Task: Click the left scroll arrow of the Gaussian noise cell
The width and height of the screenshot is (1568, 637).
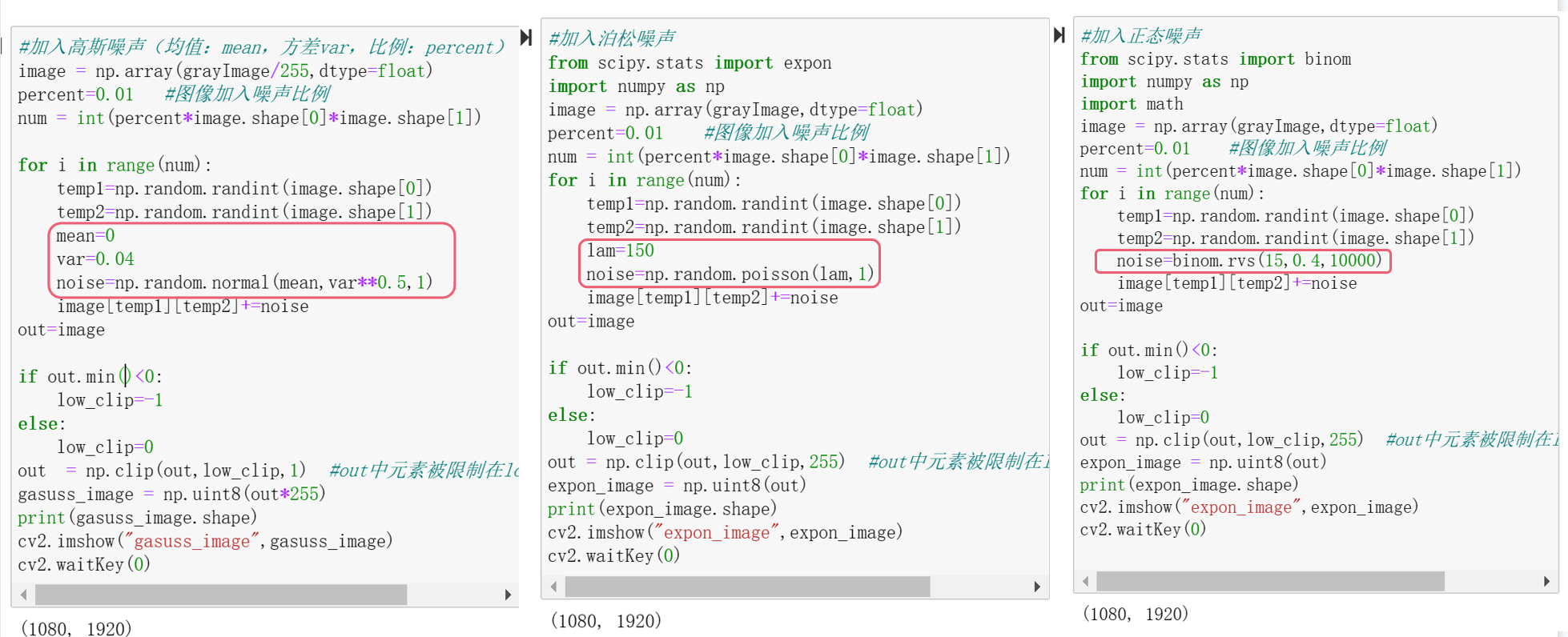Action: tap(24, 595)
